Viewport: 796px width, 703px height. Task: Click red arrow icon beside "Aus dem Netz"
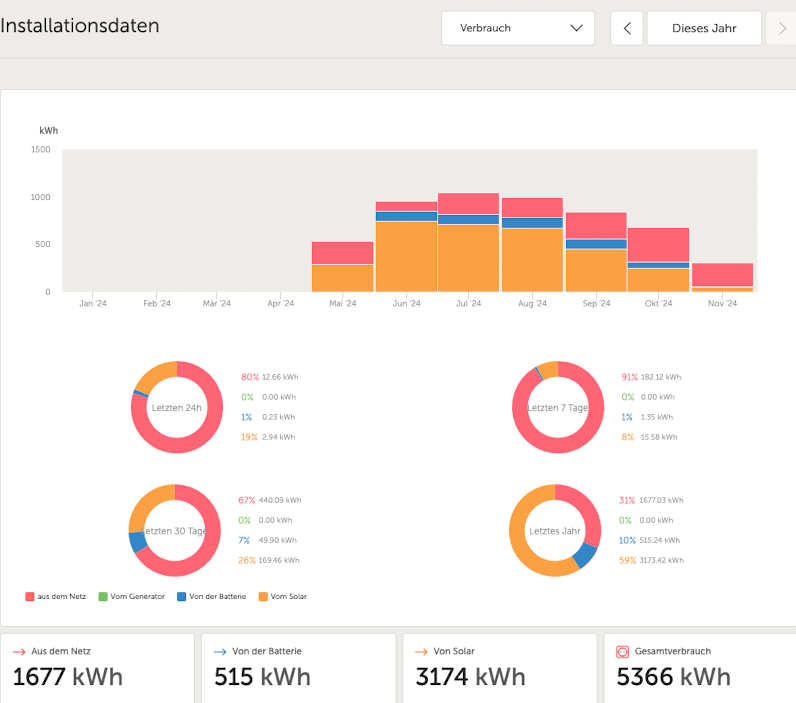tap(19, 651)
